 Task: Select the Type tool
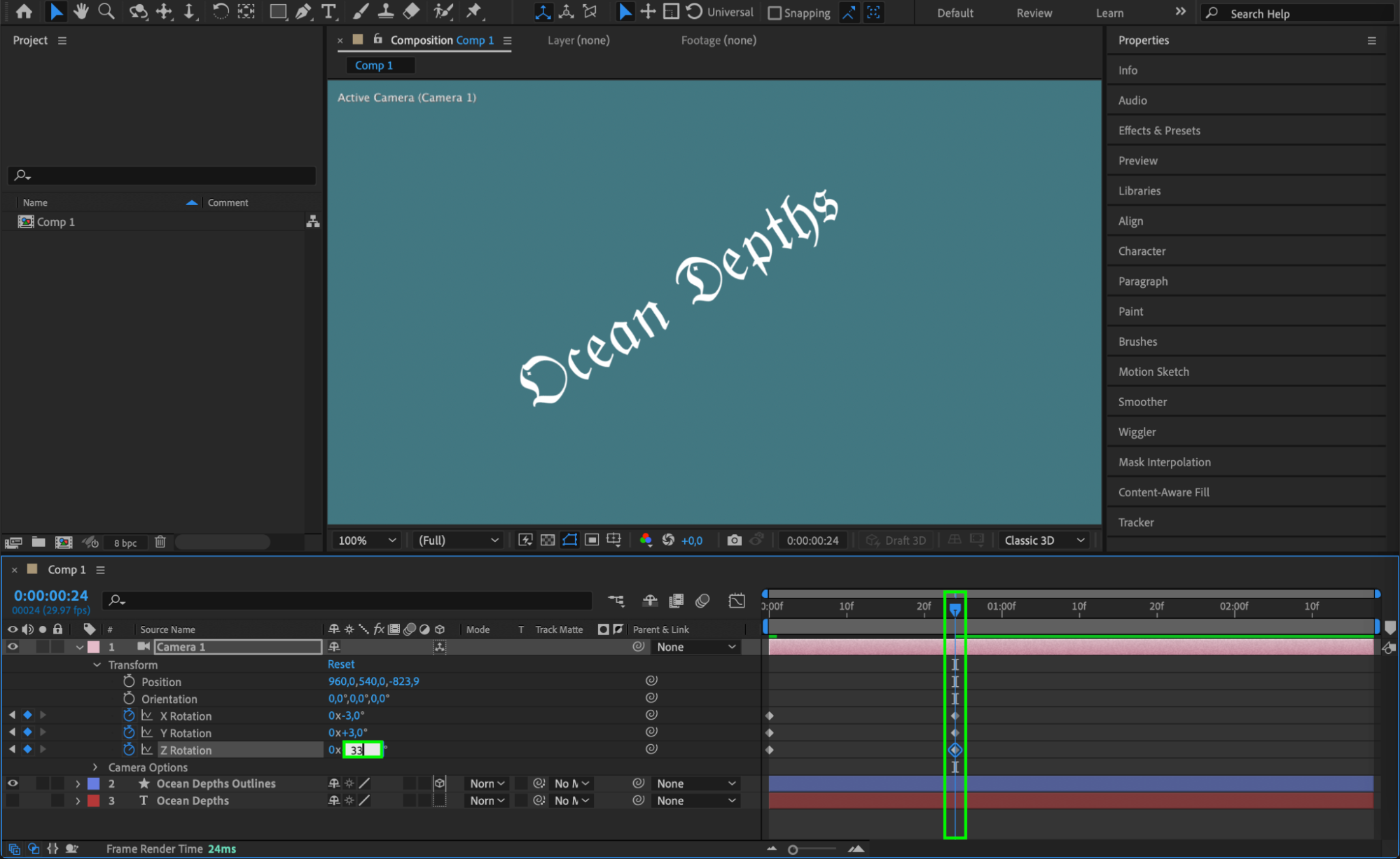coord(328,11)
